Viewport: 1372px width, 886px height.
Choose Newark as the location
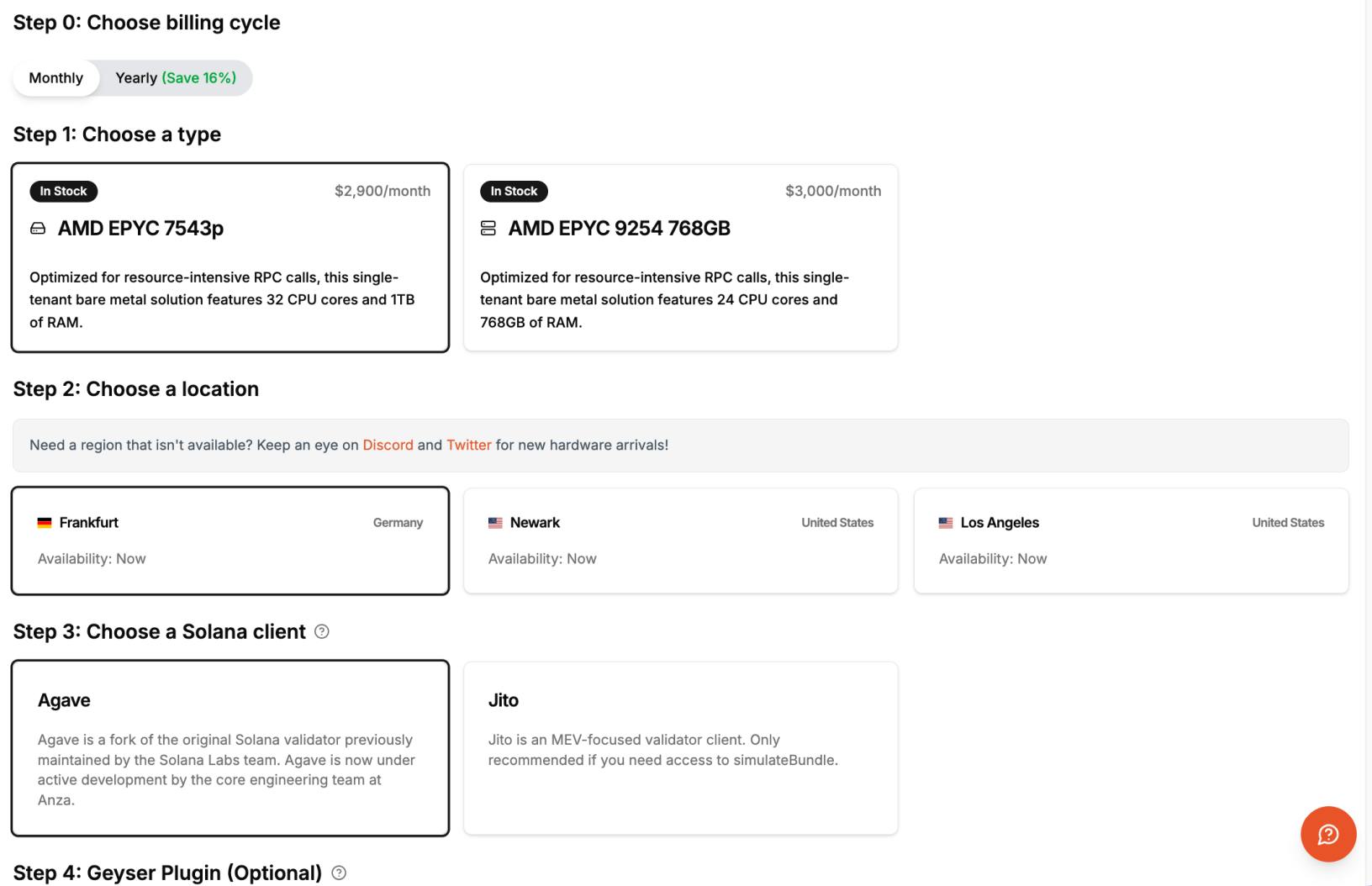(680, 541)
